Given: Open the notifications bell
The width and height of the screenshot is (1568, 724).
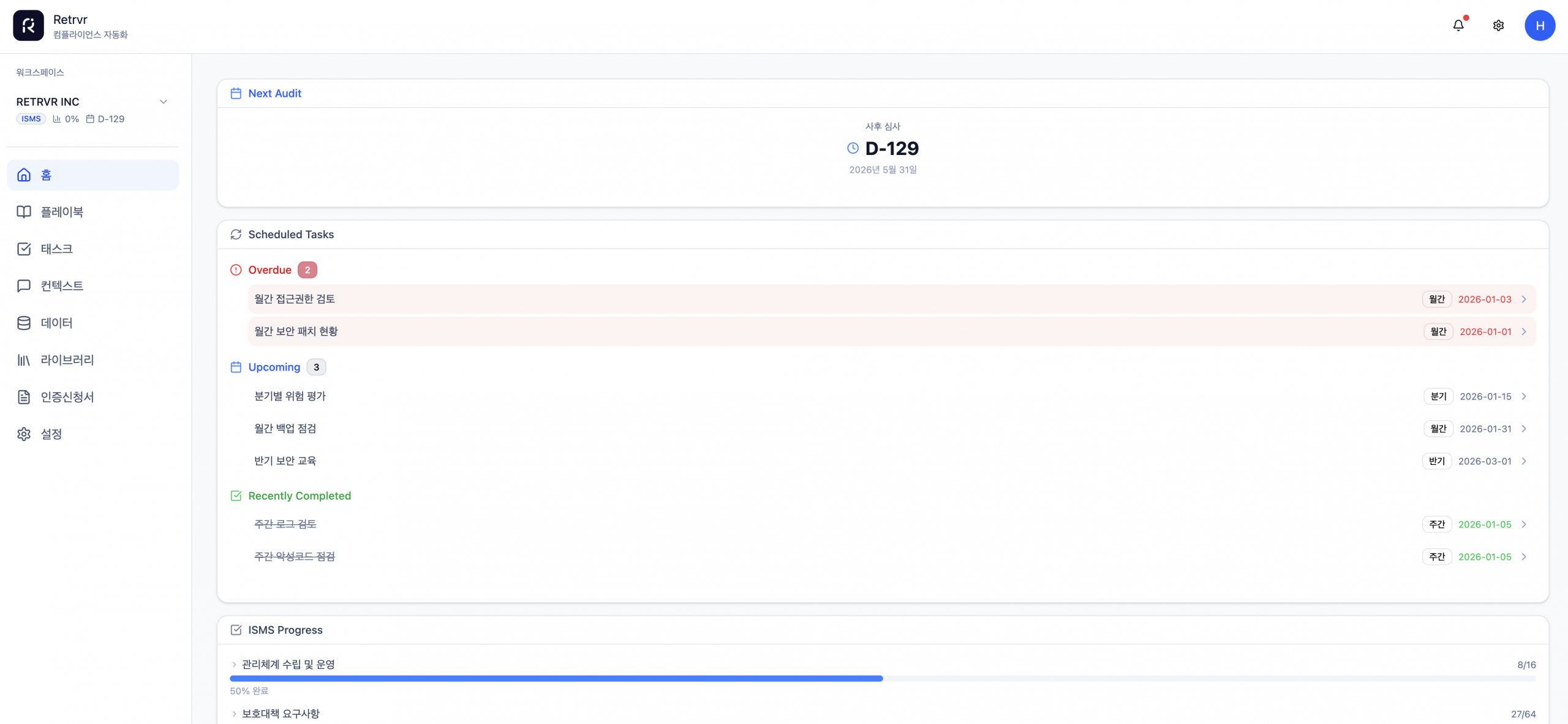Looking at the screenshot, I should tap(1458, 25).
